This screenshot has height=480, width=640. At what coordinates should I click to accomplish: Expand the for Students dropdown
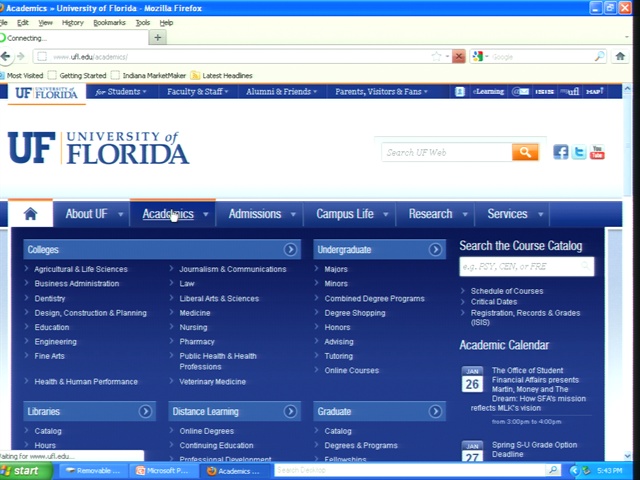pos(121,91)
